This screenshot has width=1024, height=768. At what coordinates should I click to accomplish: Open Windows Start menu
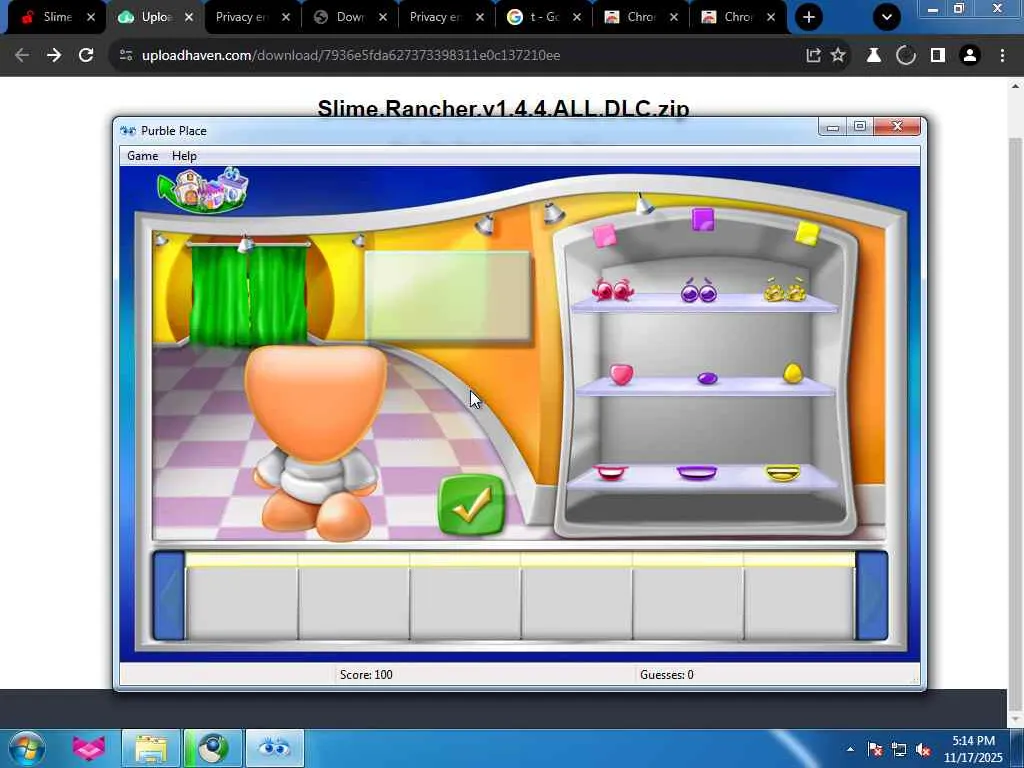pos(27,748)
